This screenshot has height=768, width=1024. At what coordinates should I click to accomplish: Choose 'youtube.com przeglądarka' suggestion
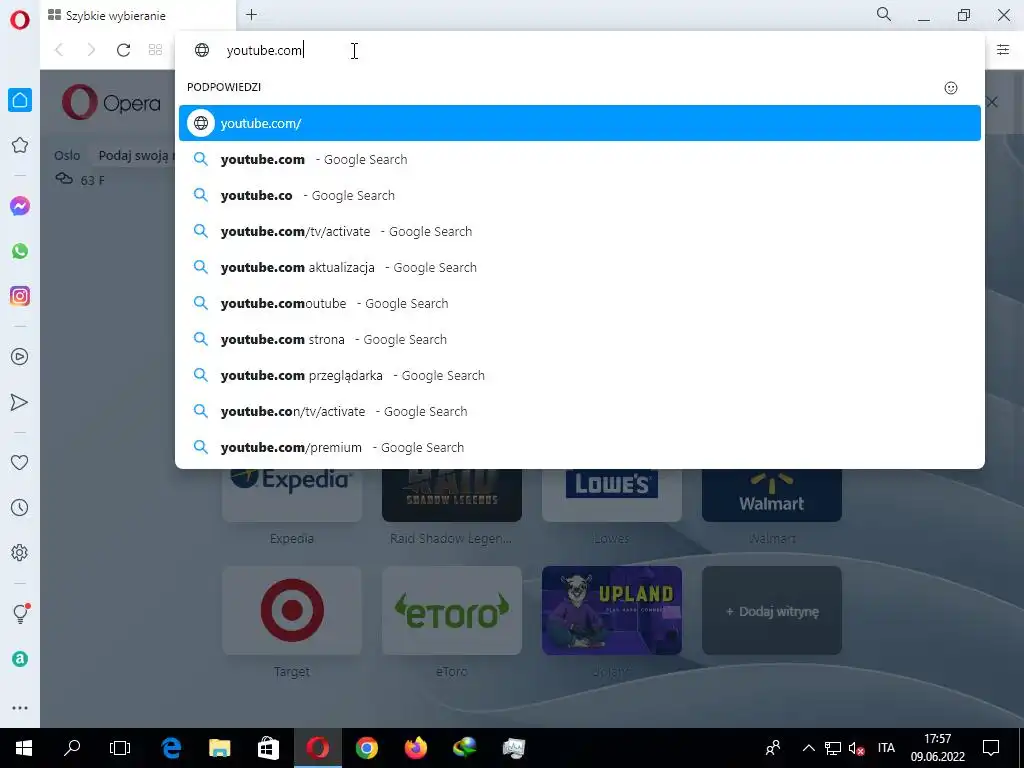580,375
